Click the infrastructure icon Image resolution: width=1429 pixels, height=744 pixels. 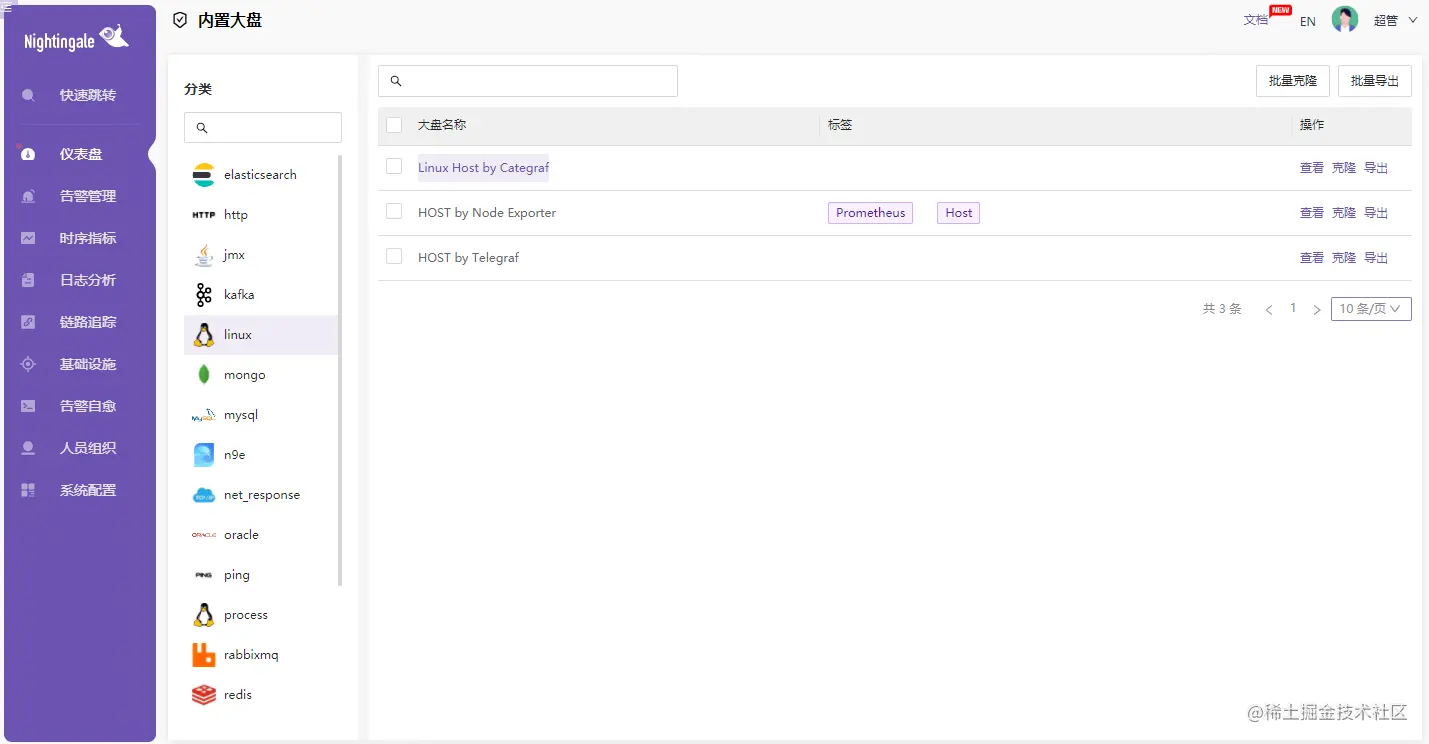28,364
